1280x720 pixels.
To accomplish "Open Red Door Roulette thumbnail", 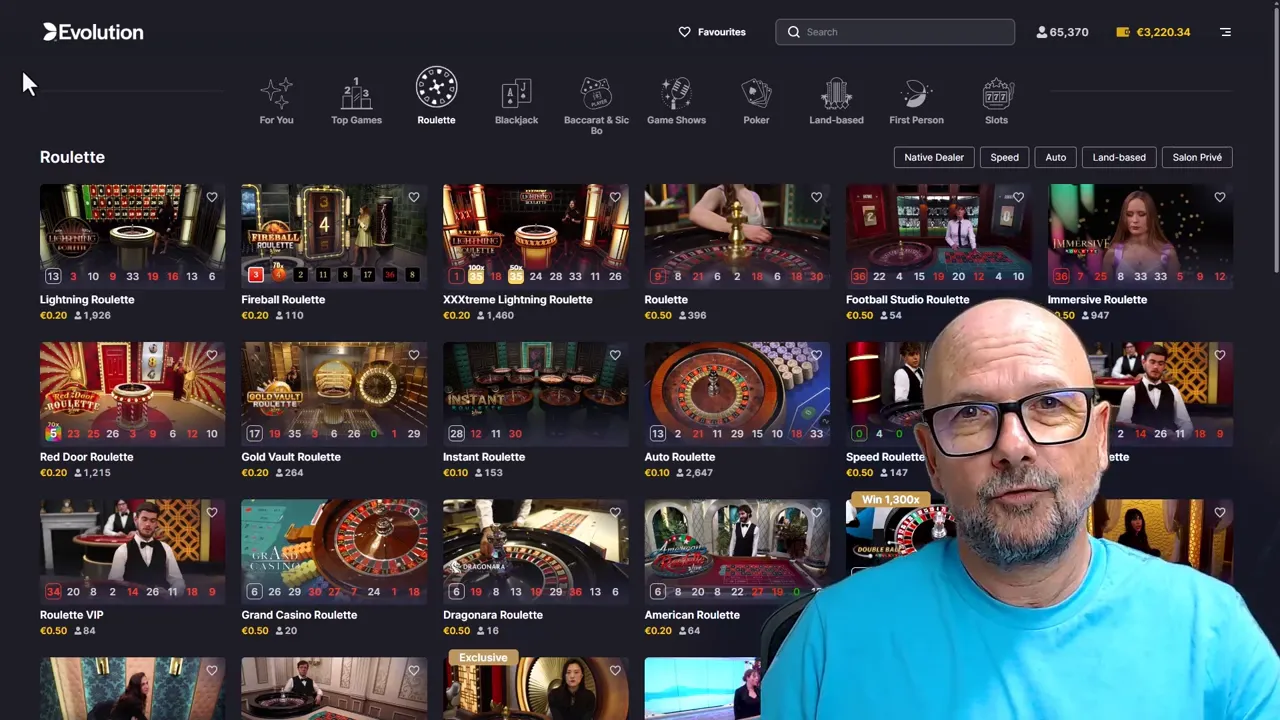I will [x=133, y=394].
